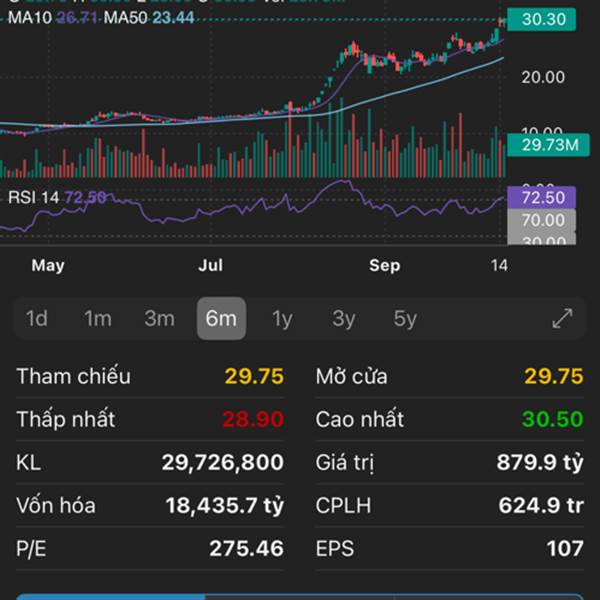
Task: Tap the selected 6m range button
Action: pos(221,319)
